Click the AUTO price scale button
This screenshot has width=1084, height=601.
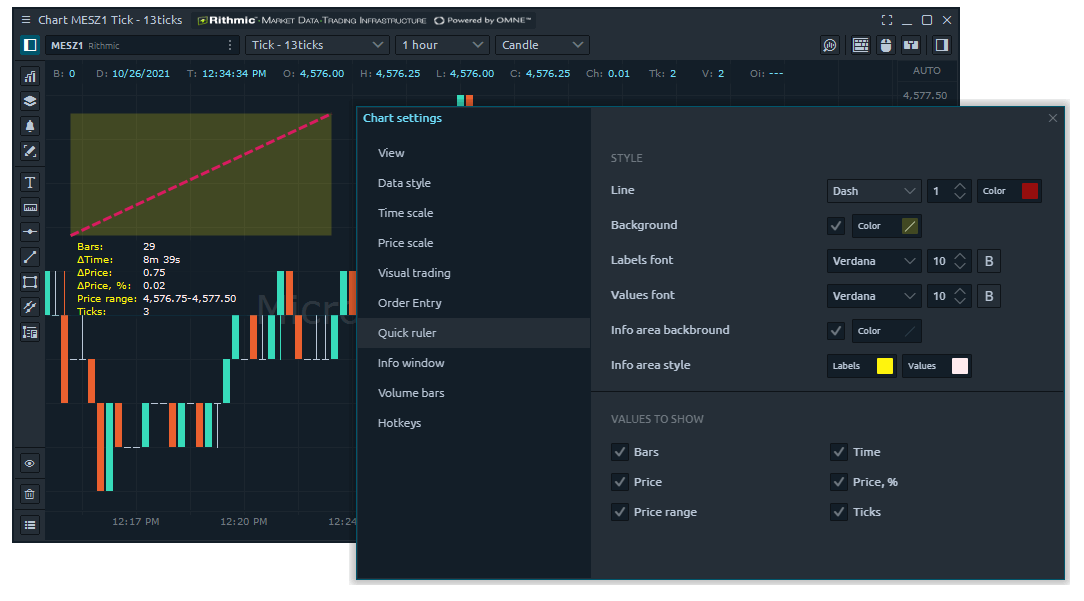coord(926,71)
